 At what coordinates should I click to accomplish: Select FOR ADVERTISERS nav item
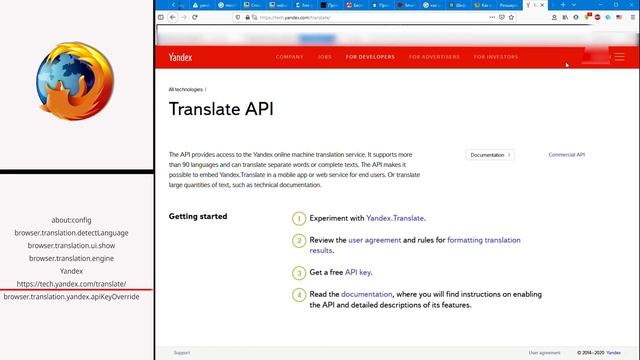click(434, 57)
